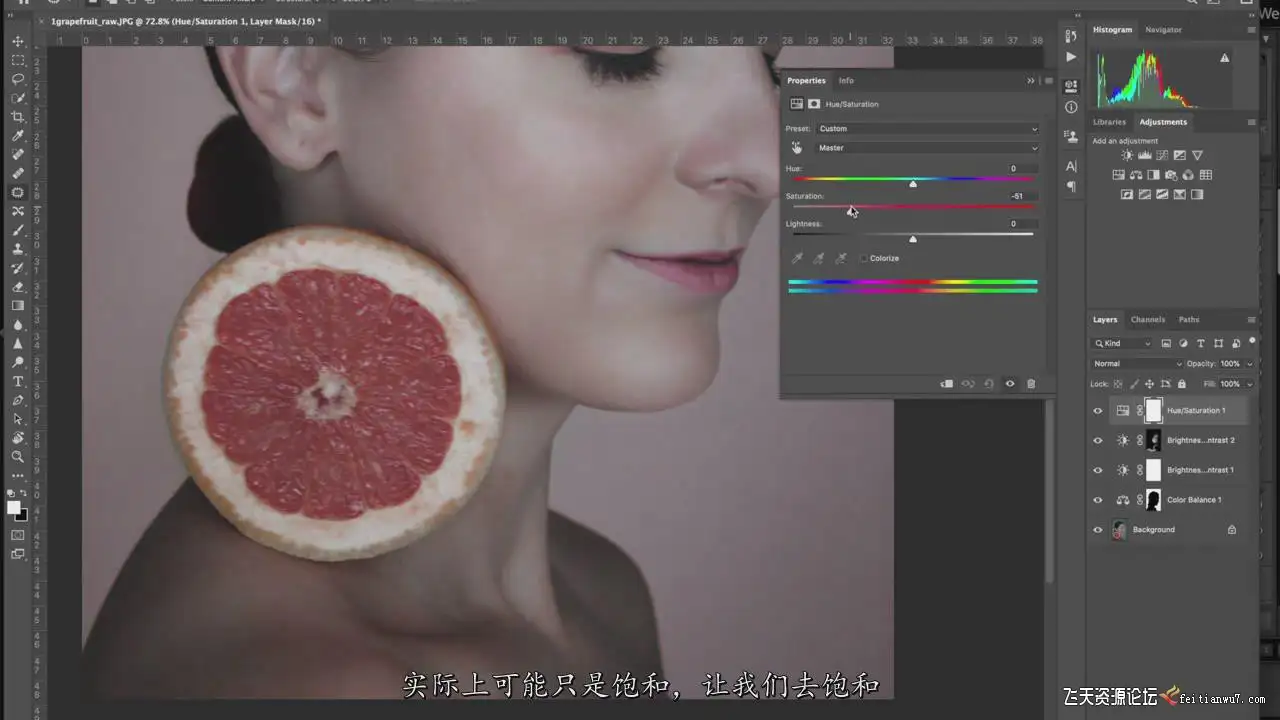1280x720 pixels.
Task: Open the Paragraph panel icon
Action: [x=1071, y=187]
